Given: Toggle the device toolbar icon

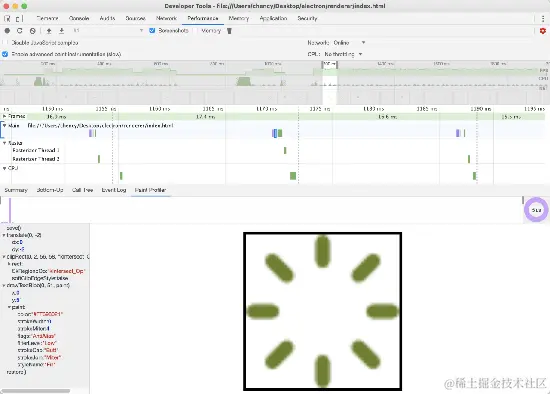Looking at the screenshot, I should (19, 19).
